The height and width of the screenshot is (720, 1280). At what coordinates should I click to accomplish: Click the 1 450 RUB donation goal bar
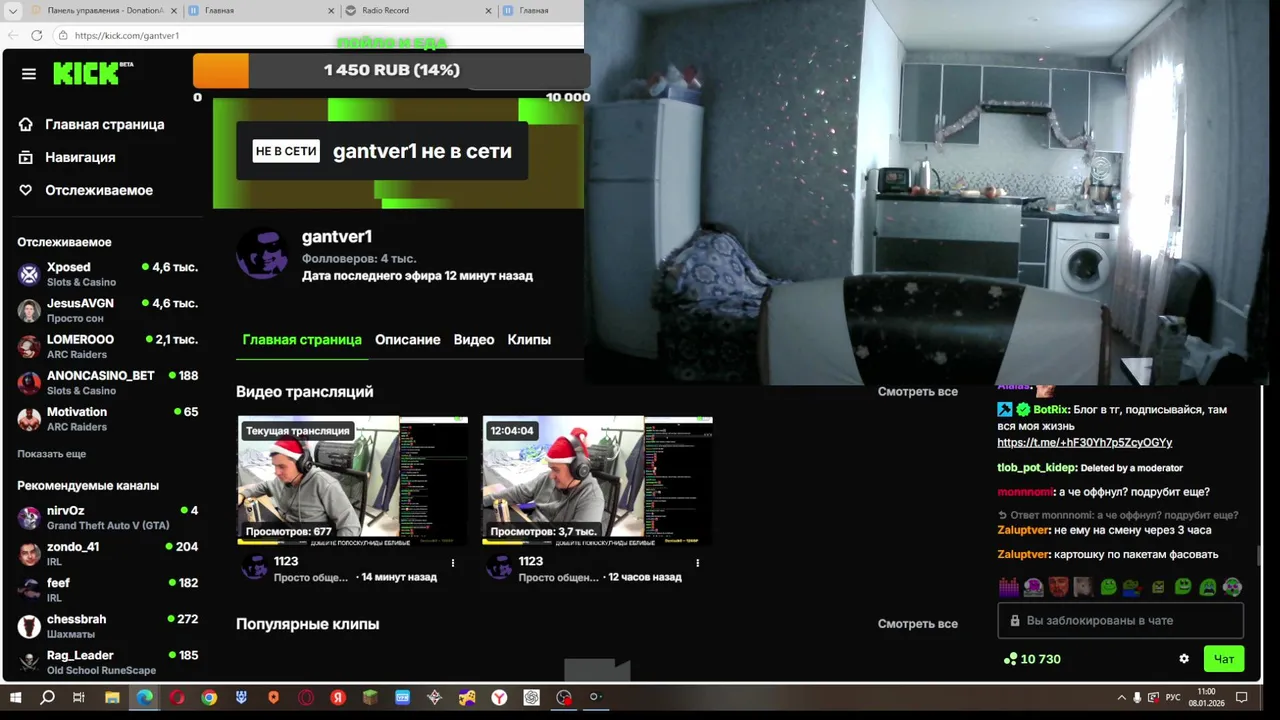[x=391, y=70]
